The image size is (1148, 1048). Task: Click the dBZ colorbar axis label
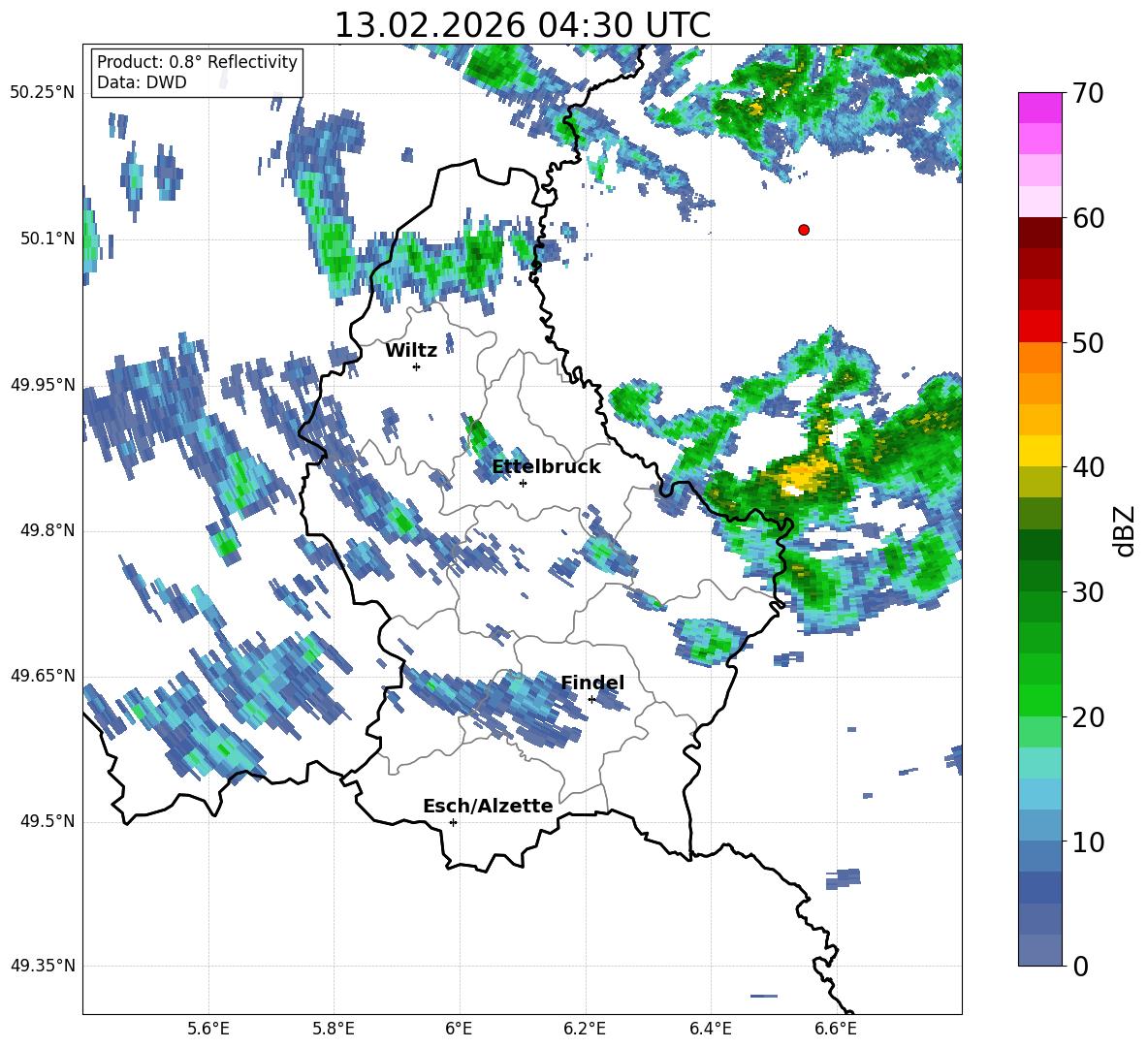1124,530
